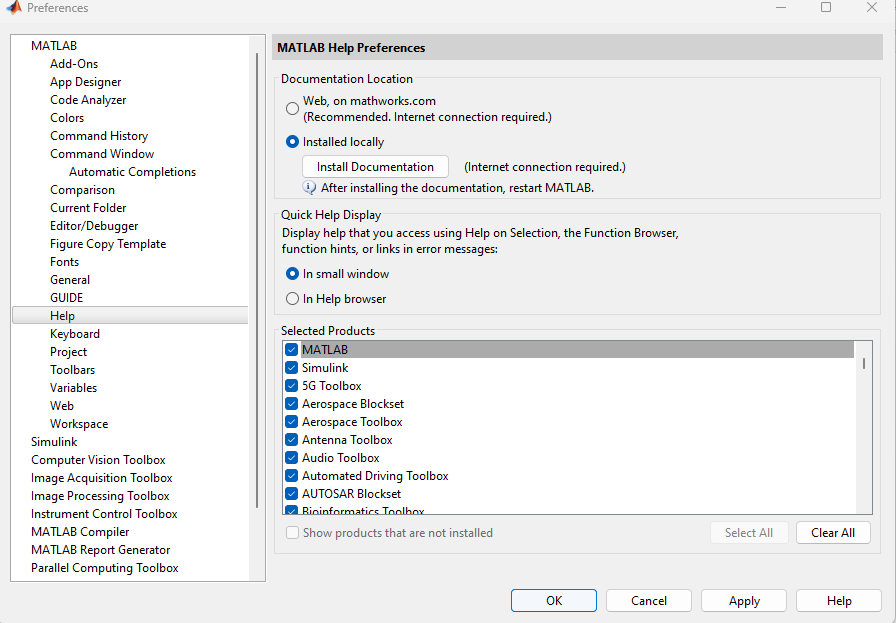Uncheck the 5G Toolbox checkbox
This screenshot has height=623, width=896.
point(291,386)
